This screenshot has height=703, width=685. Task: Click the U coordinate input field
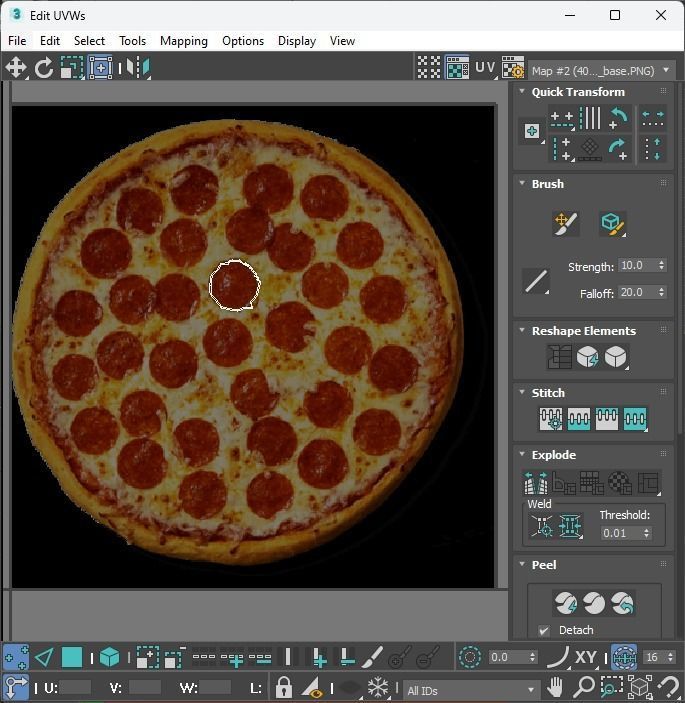[74, 687]
